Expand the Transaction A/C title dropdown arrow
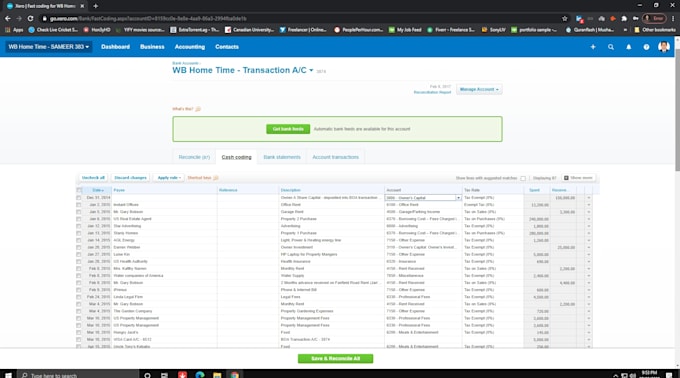Screen dimensions: 680x378 (x=311, y=70)
